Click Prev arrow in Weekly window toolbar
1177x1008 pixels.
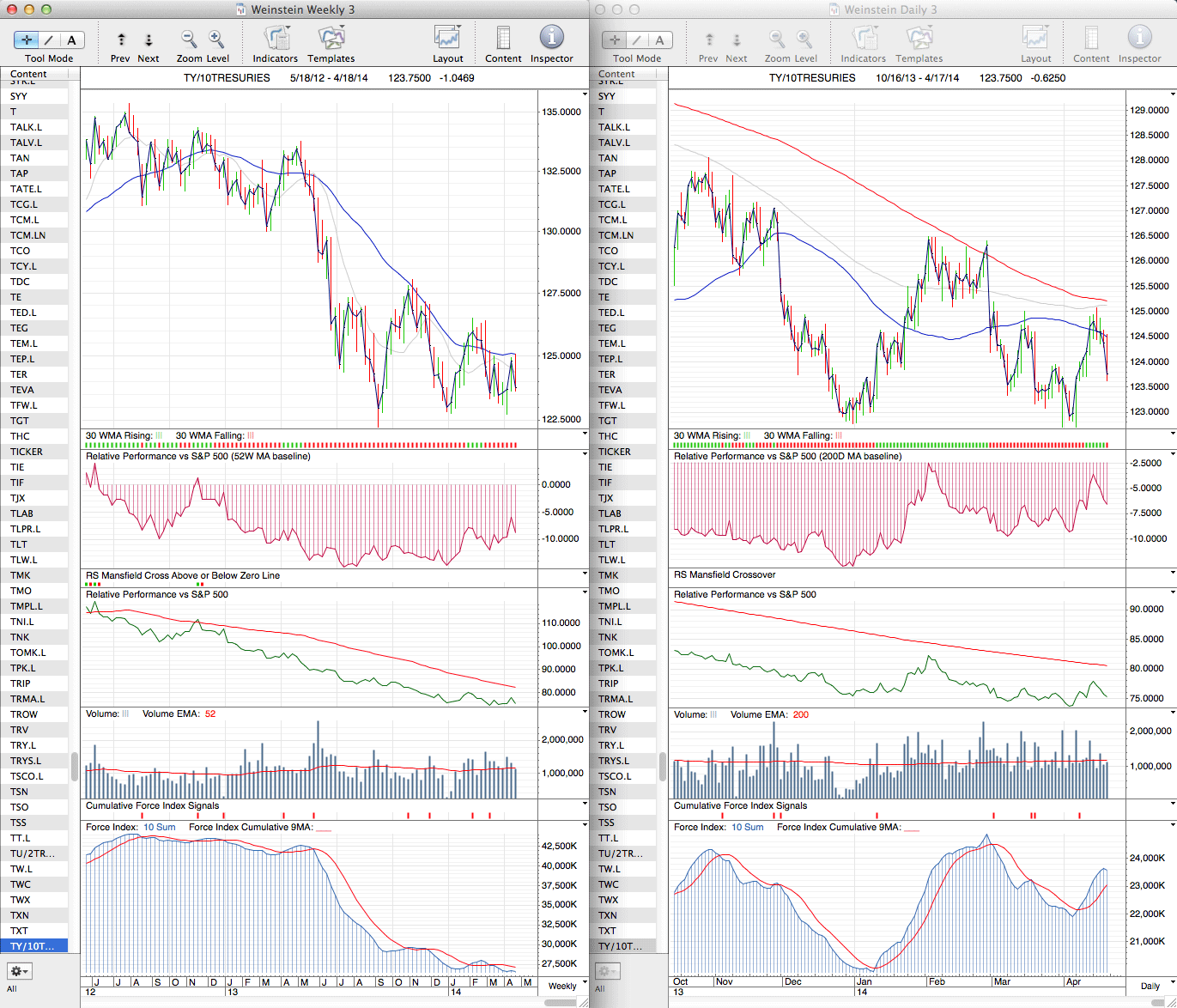(x=121, y=39)
